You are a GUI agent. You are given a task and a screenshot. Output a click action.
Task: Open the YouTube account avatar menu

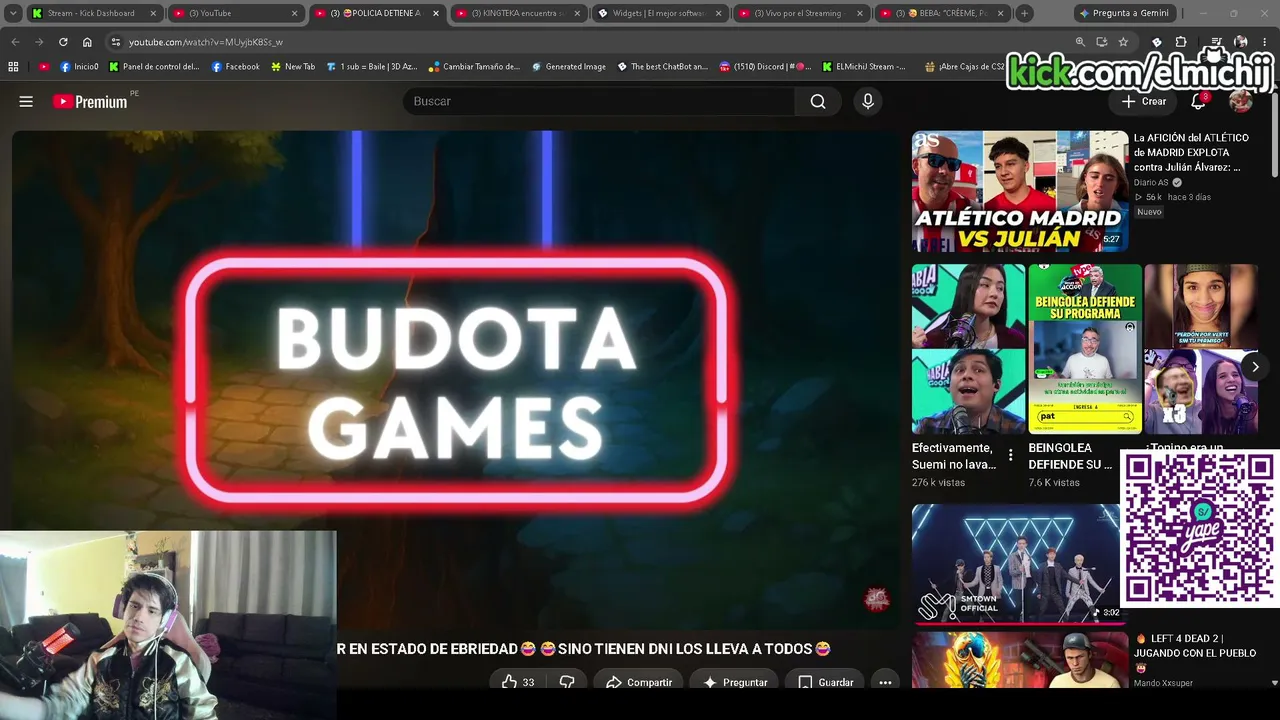(1240, 101)
